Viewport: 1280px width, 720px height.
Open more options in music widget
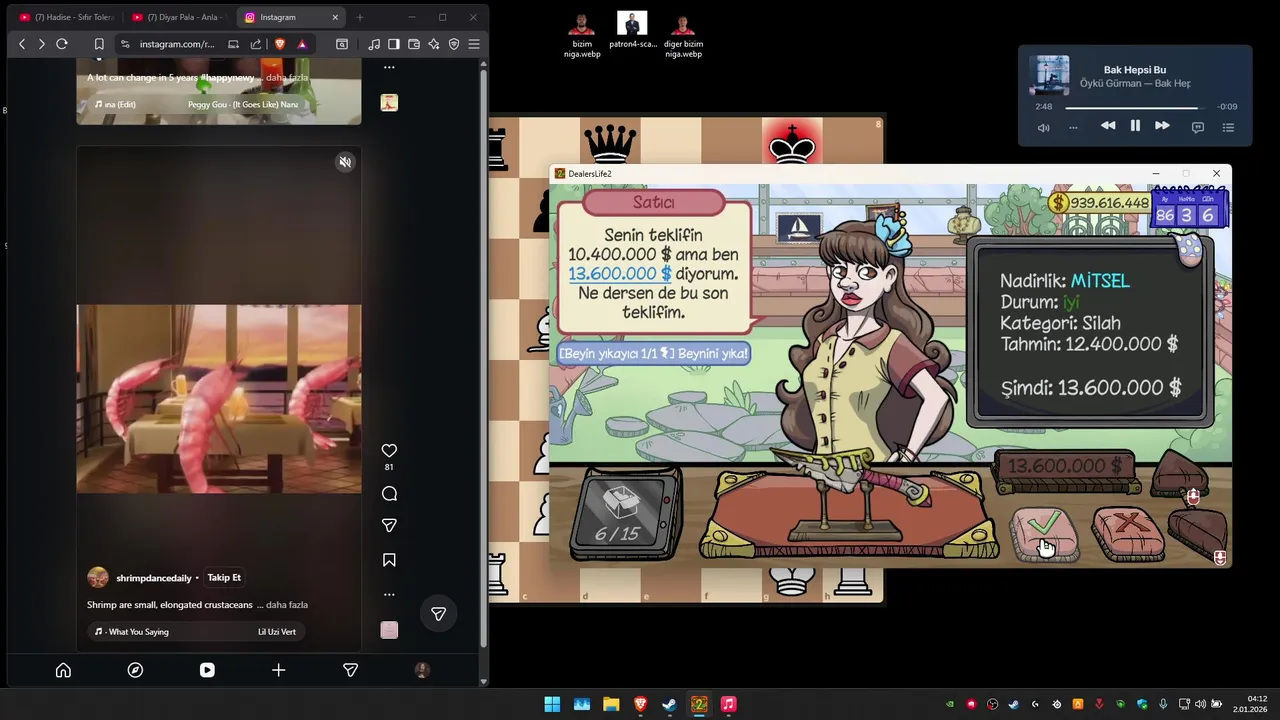1073,127
